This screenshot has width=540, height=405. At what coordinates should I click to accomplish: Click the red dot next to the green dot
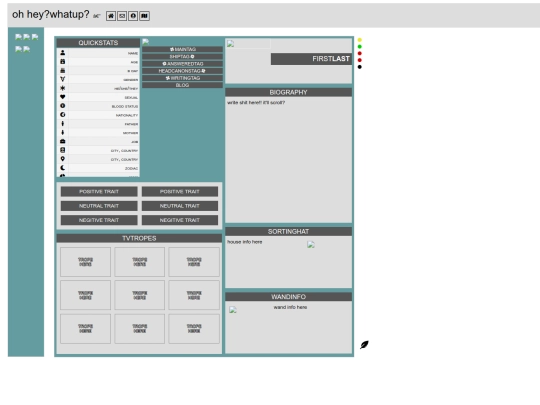(360, 53)
